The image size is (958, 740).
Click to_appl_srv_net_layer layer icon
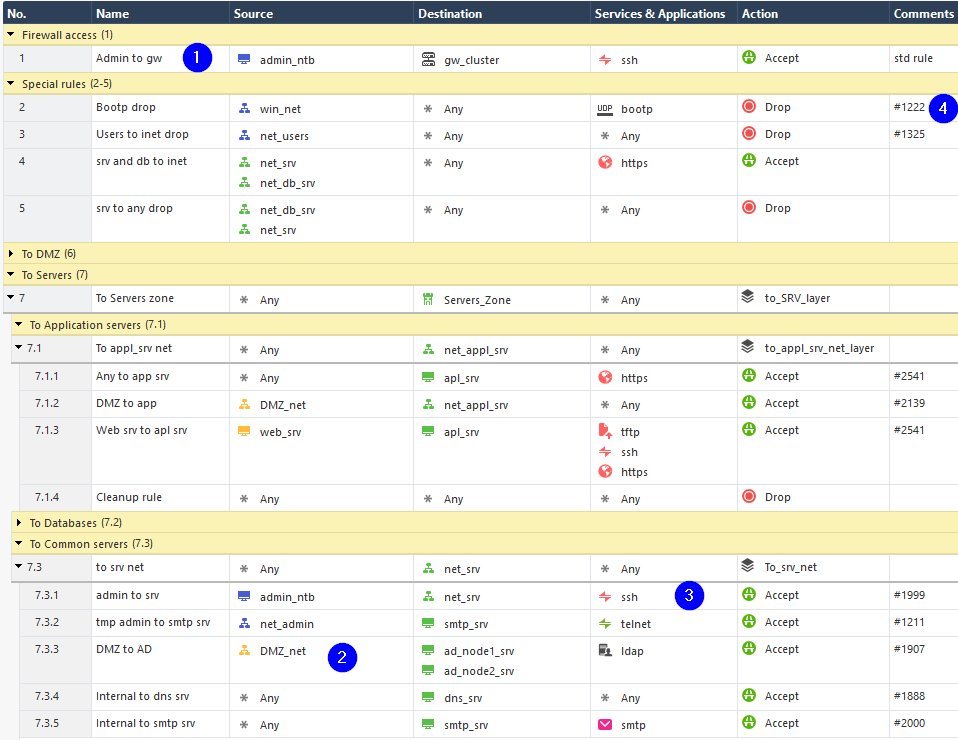click(x=748, y=346)
